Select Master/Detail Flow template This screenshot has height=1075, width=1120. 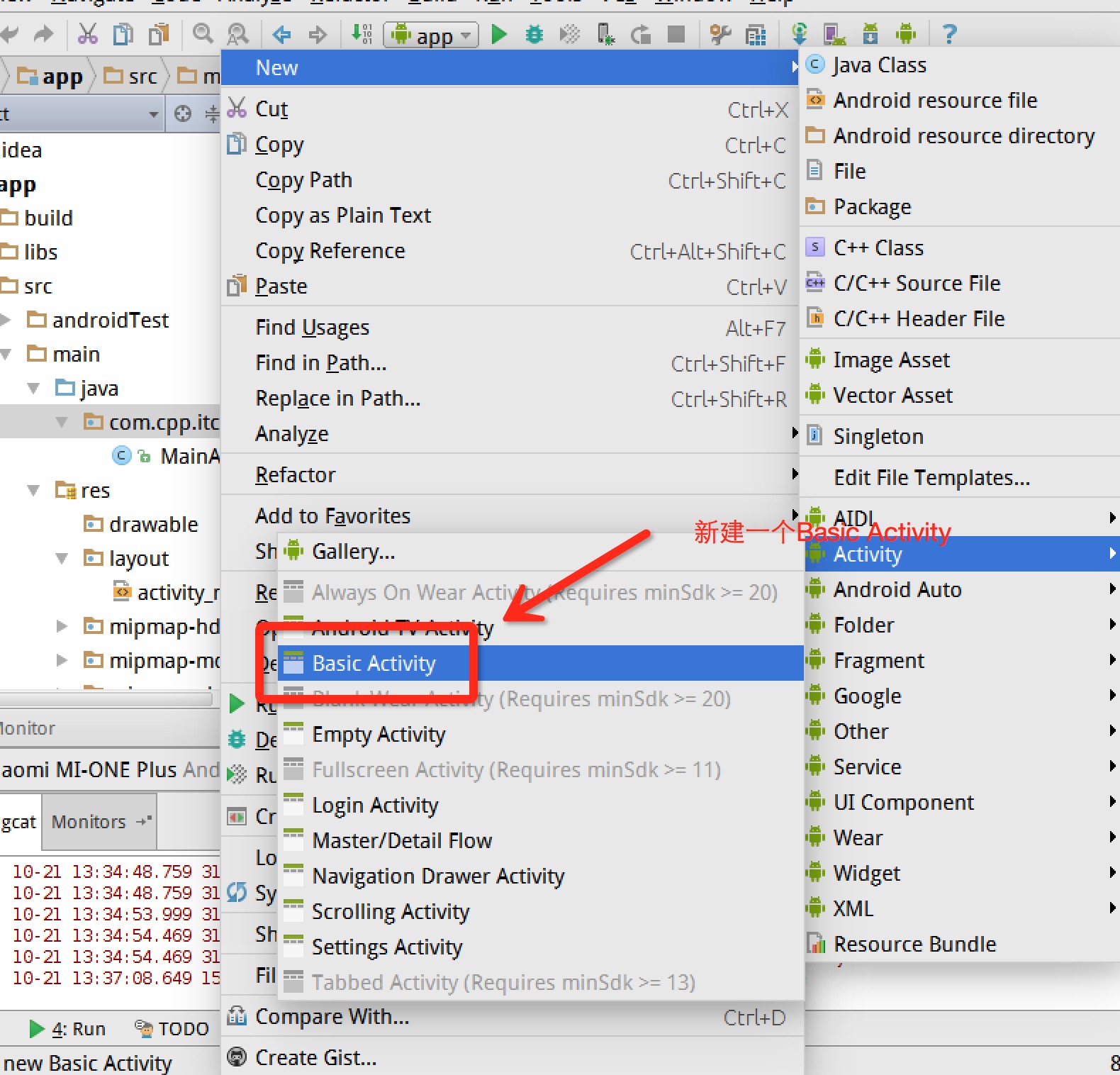[x=540, y=840]
